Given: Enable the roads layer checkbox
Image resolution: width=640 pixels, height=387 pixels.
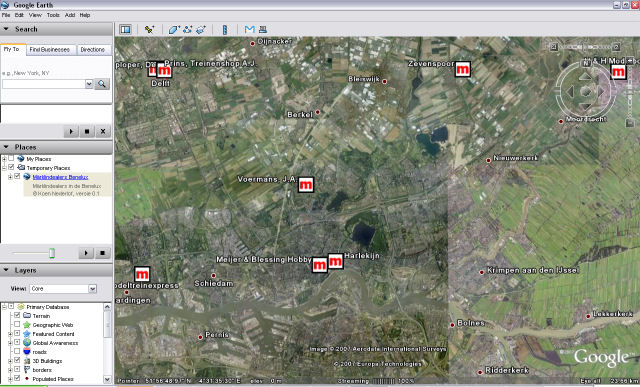Looking at the screenshot, I should [17, 351].
